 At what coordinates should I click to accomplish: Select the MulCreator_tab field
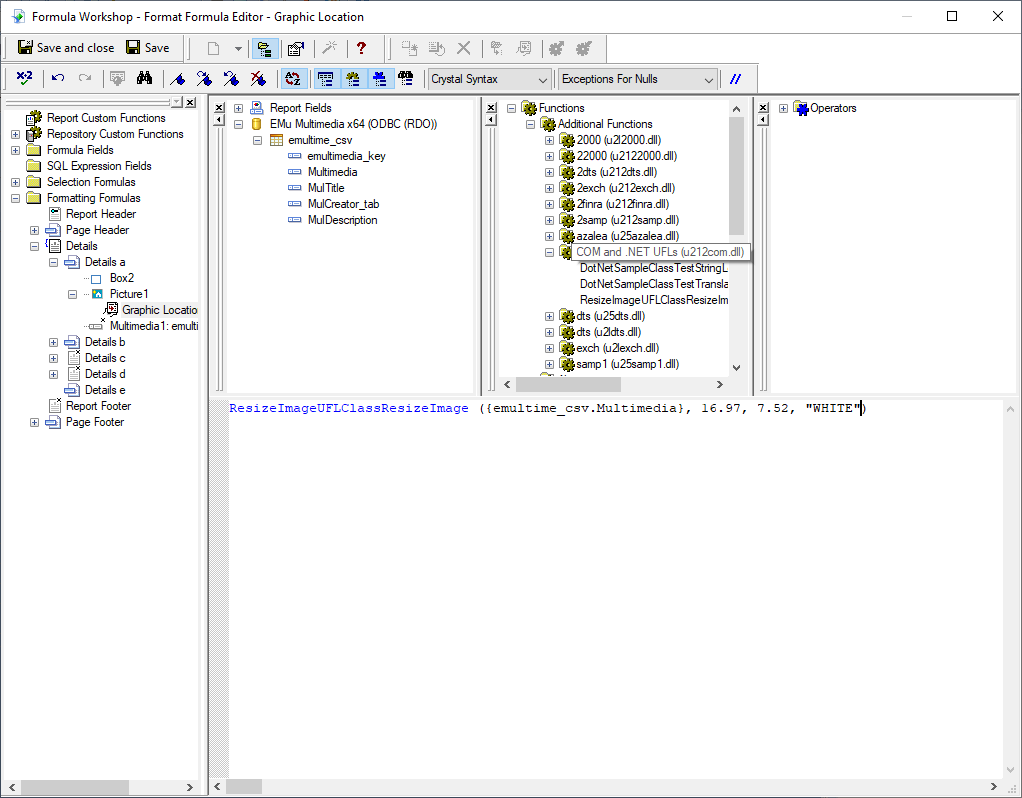coord(343,204)
